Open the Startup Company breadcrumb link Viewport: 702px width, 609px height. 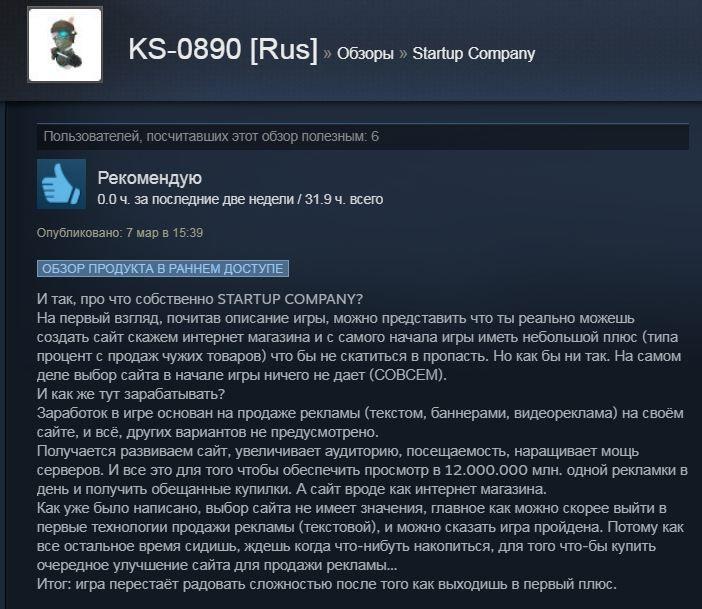(x=474, y=54)
